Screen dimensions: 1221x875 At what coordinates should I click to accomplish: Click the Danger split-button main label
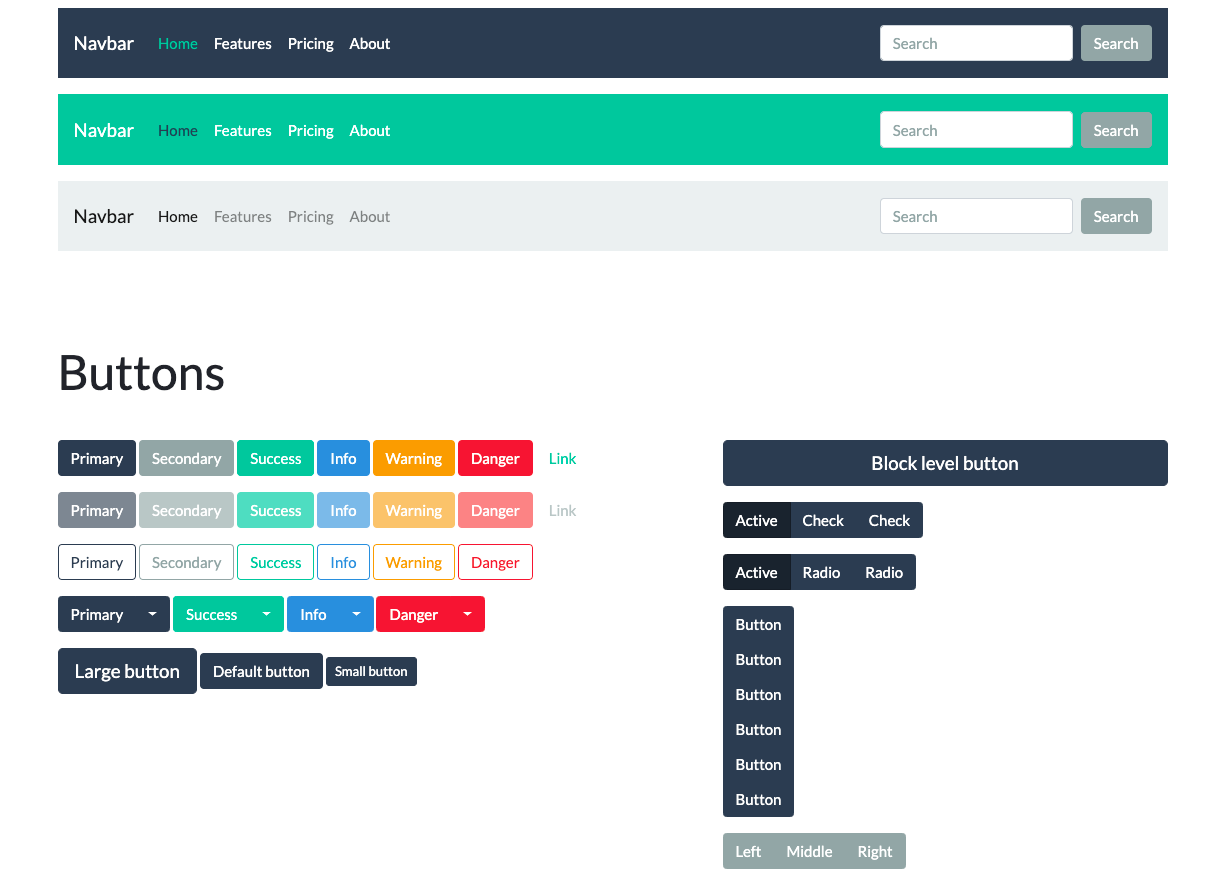(414, 614)
